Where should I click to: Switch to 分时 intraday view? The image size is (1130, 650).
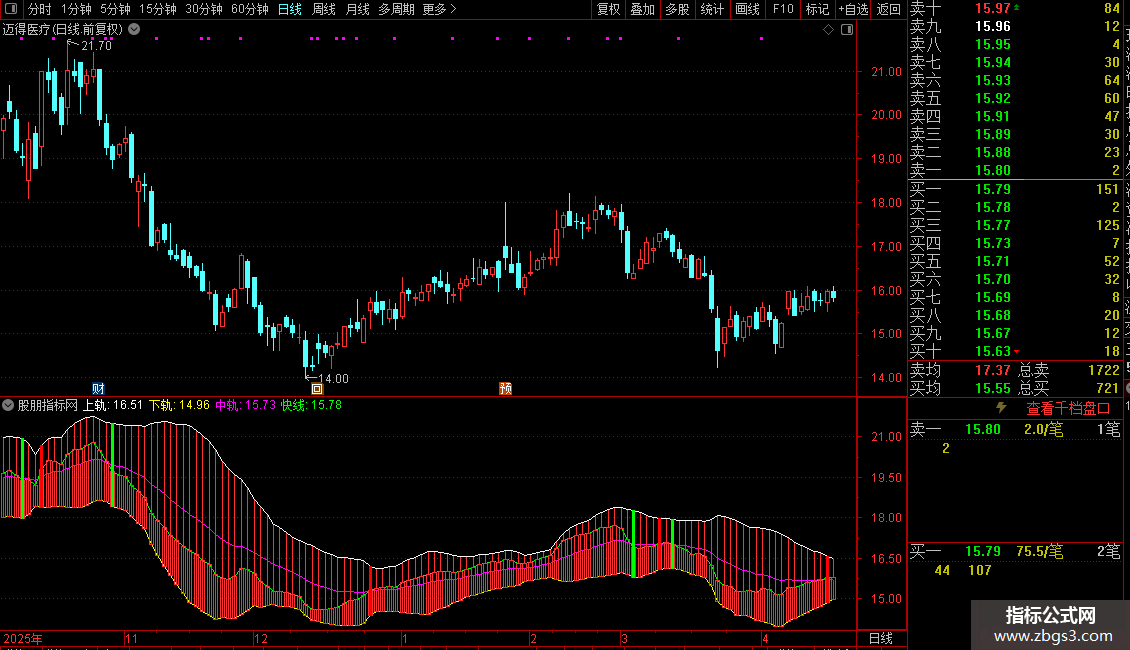point(40,9)
